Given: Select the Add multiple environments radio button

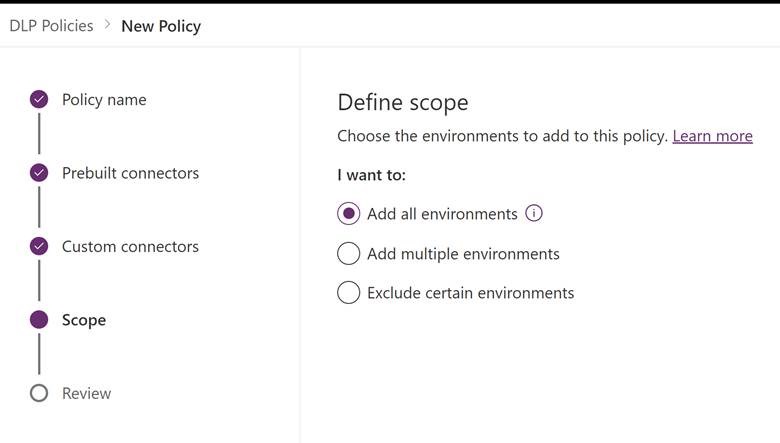Looking at the screenshot, I should click(348, 254).
